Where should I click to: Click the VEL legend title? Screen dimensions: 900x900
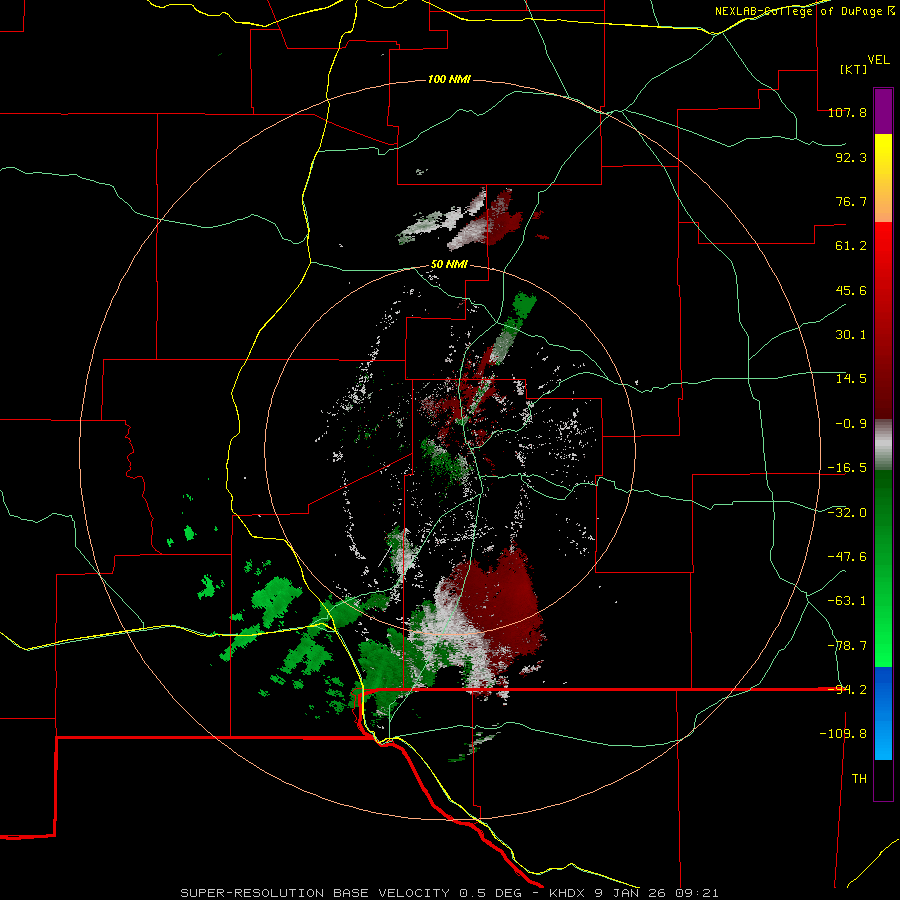tap(878, 60)
